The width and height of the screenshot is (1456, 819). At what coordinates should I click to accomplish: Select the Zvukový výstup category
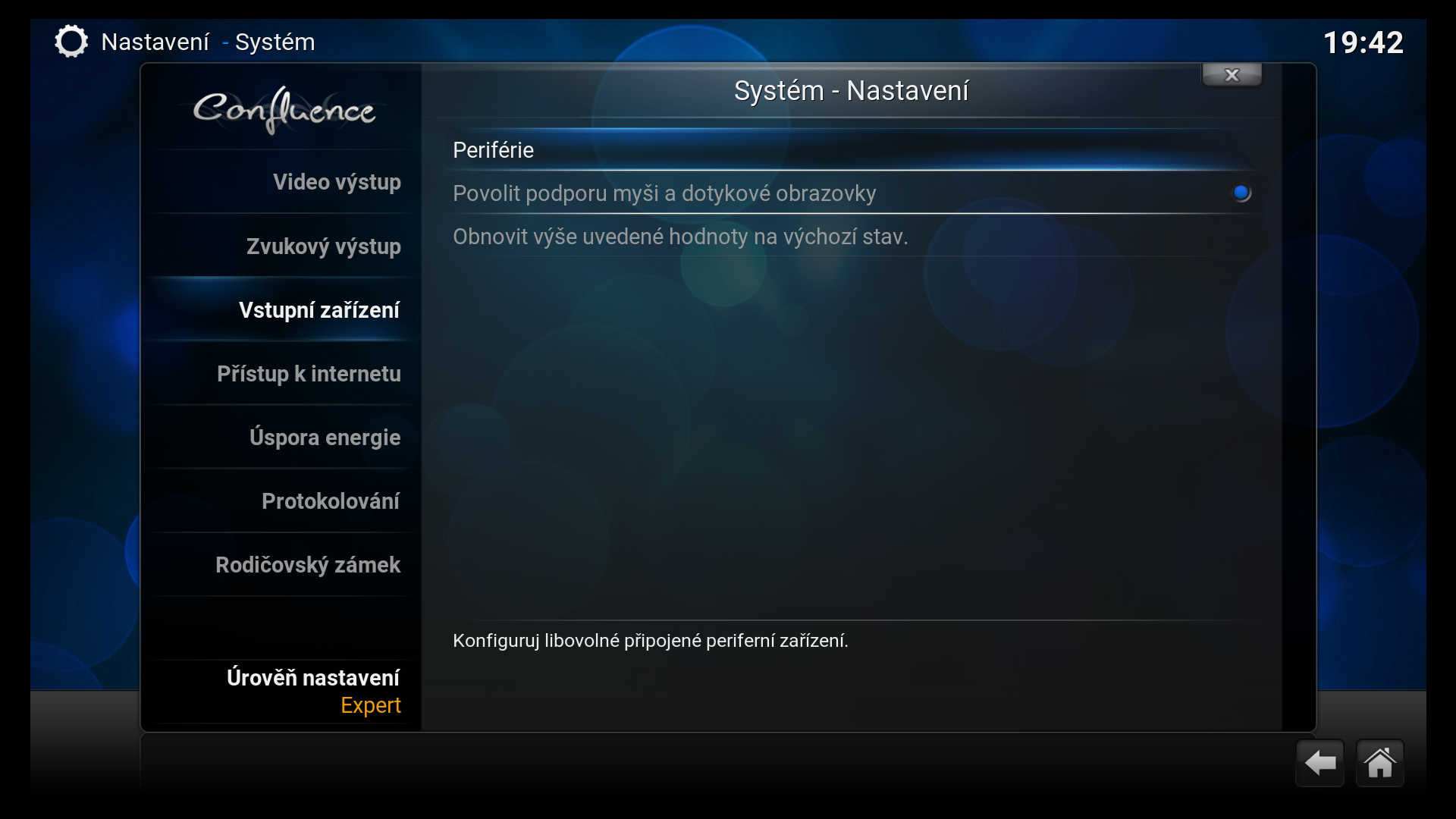click(323, 246)
